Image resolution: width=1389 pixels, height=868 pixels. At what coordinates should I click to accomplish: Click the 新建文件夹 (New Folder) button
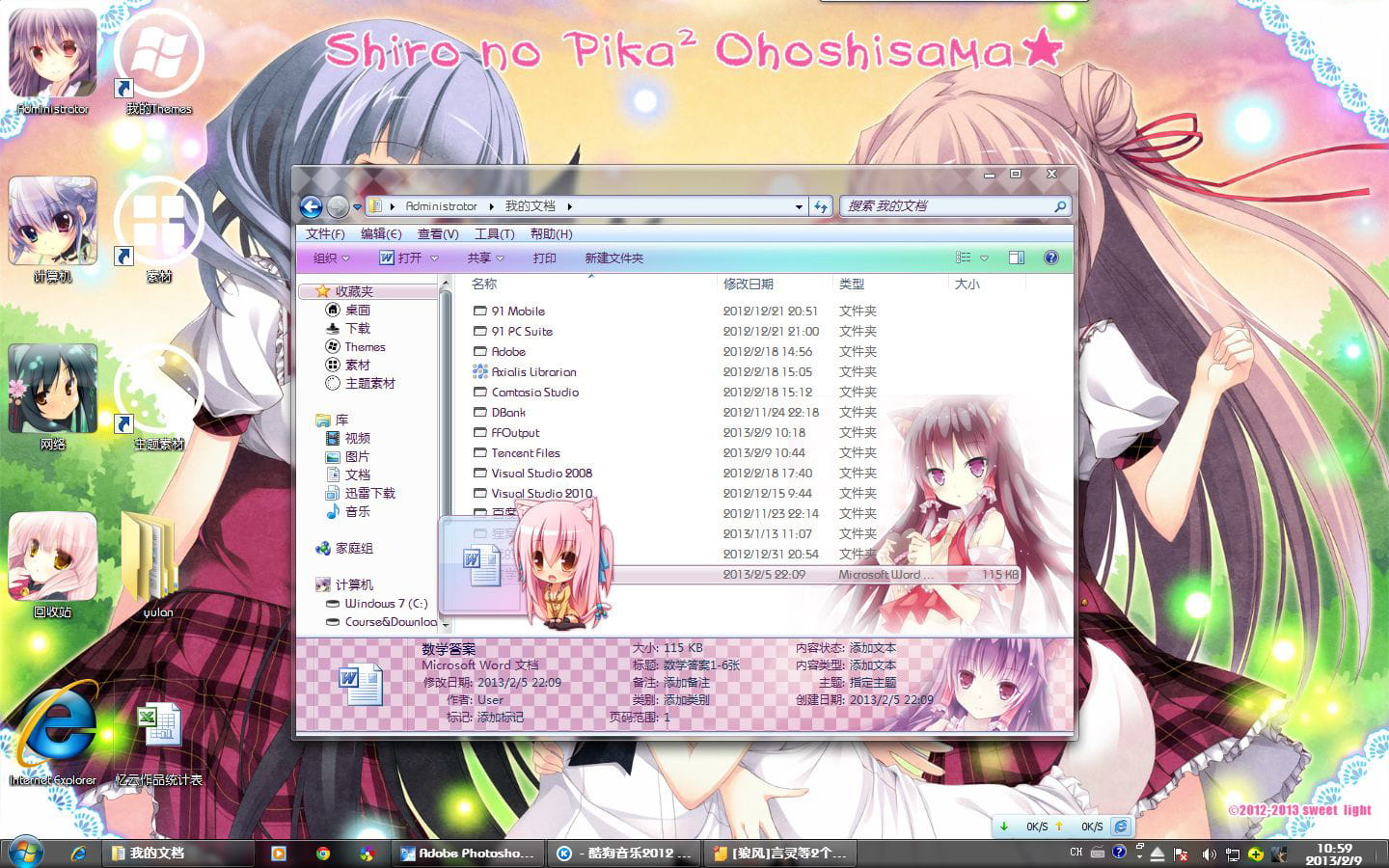[613, 258]
